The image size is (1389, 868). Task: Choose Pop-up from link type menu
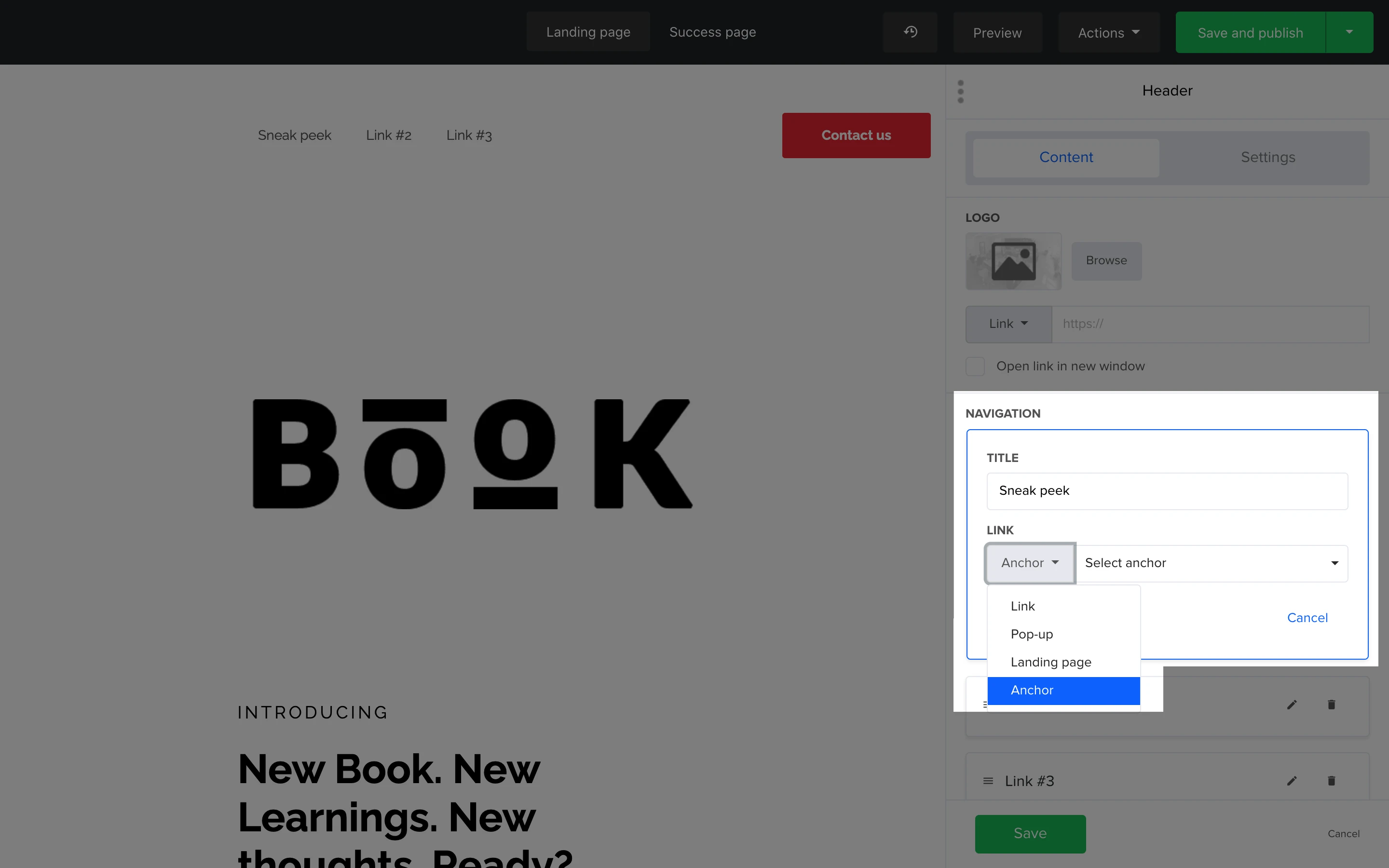[x=1032, y=634]
